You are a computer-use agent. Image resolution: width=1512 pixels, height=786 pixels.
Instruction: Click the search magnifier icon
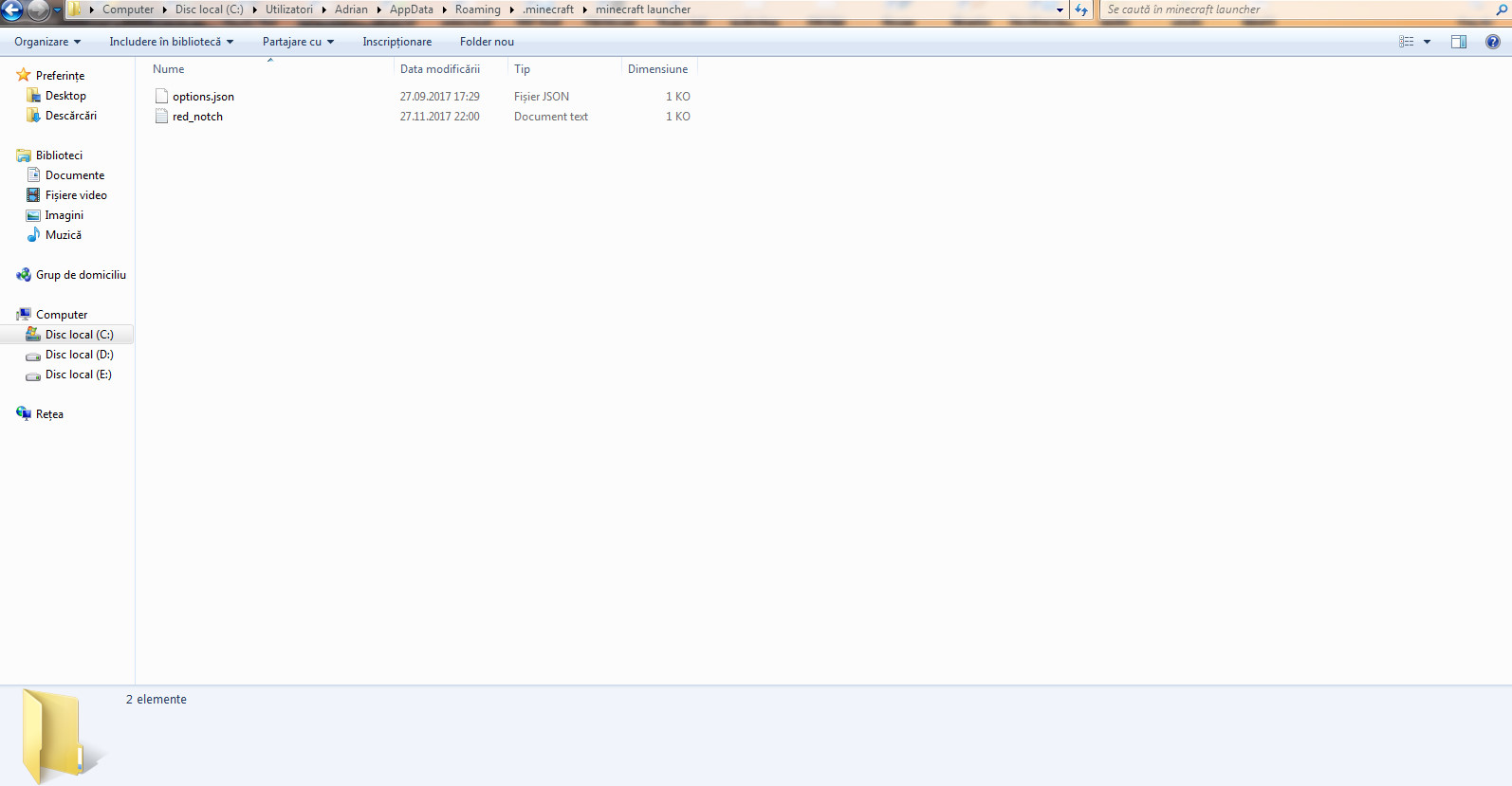tap(1502, 9)
